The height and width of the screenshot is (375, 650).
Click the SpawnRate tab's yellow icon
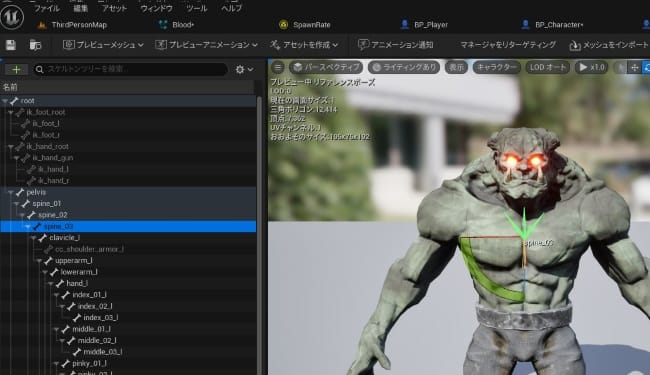[x=284, y=25]
